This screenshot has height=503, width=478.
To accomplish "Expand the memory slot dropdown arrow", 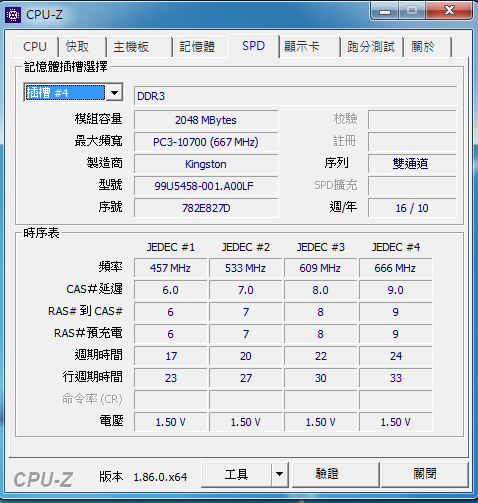I will click(114, 93).
